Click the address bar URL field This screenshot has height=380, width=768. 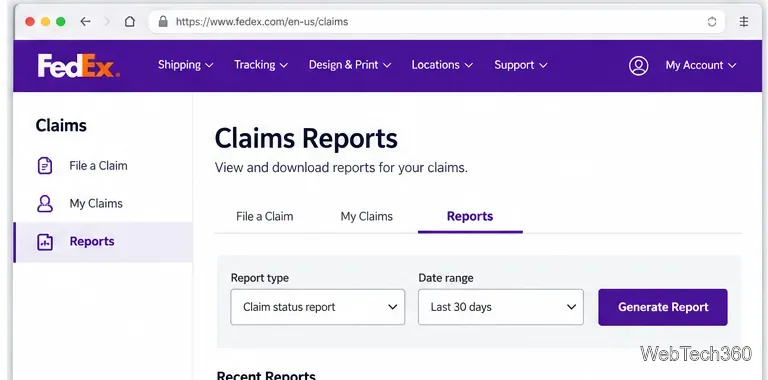click(x=436, y=22)
